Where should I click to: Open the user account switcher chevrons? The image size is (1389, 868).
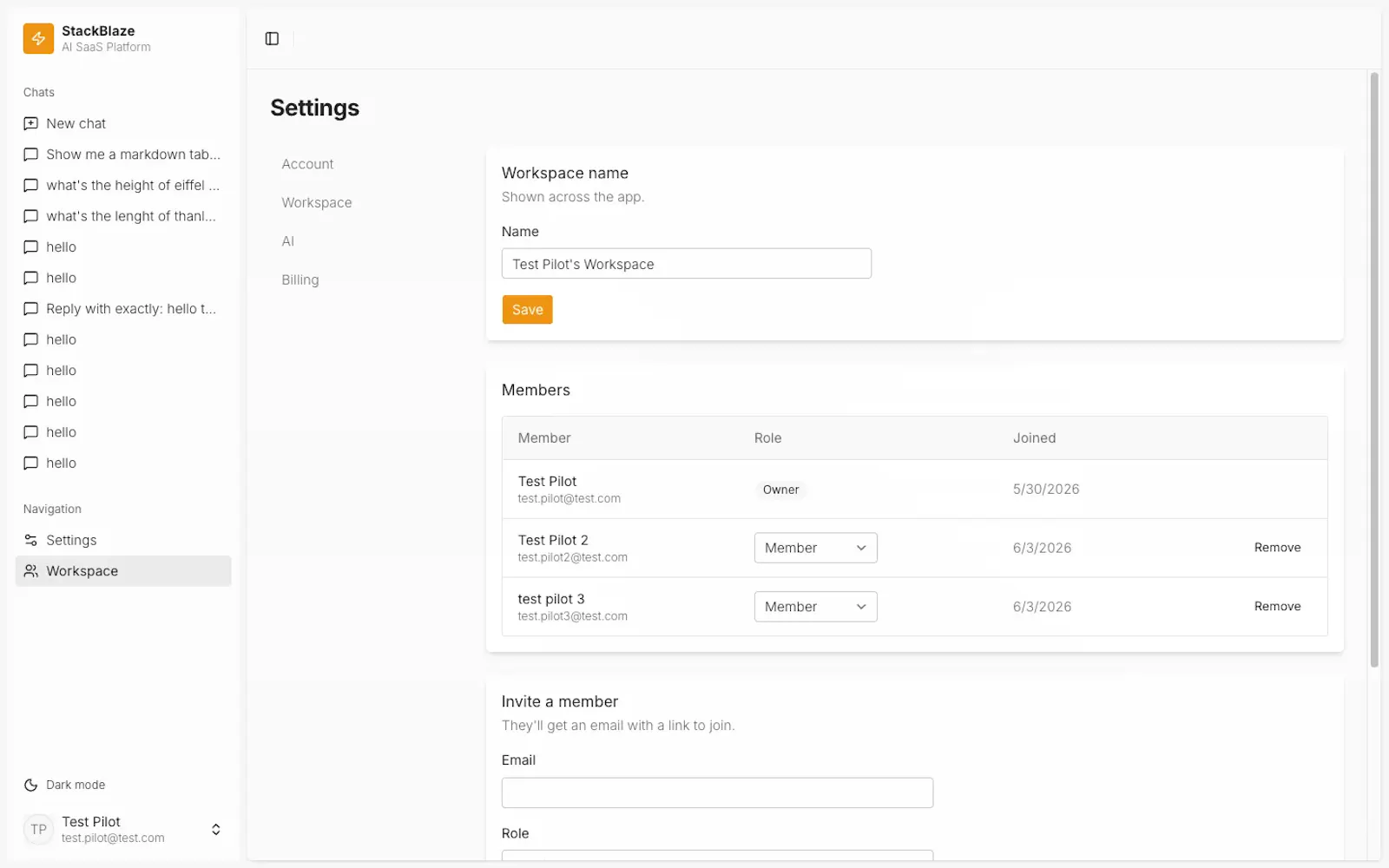tap(216, 830)
